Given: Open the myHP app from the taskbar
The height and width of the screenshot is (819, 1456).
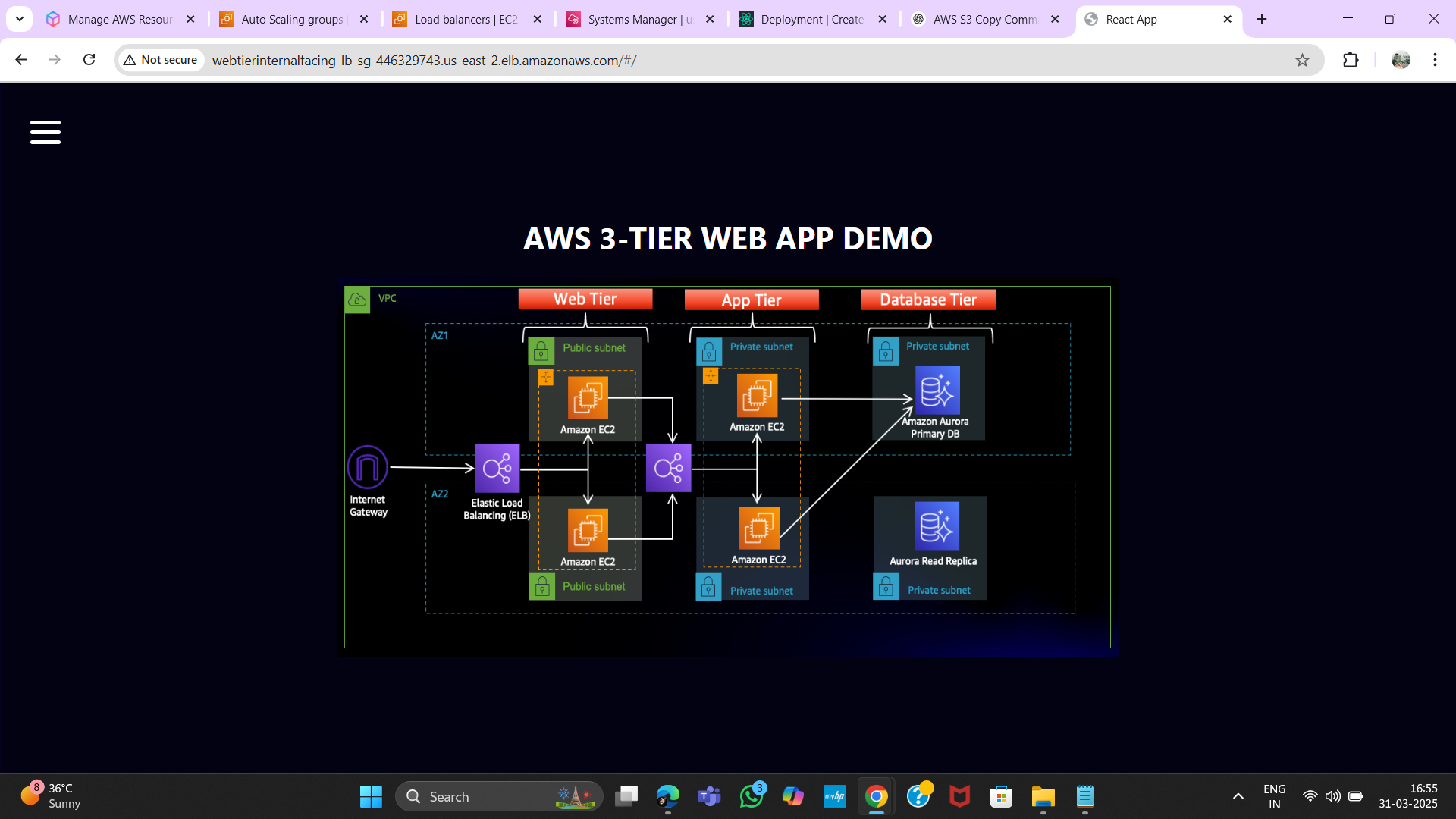Looking at the screenshot, I should pyautogui.click(x=835, y=796).
